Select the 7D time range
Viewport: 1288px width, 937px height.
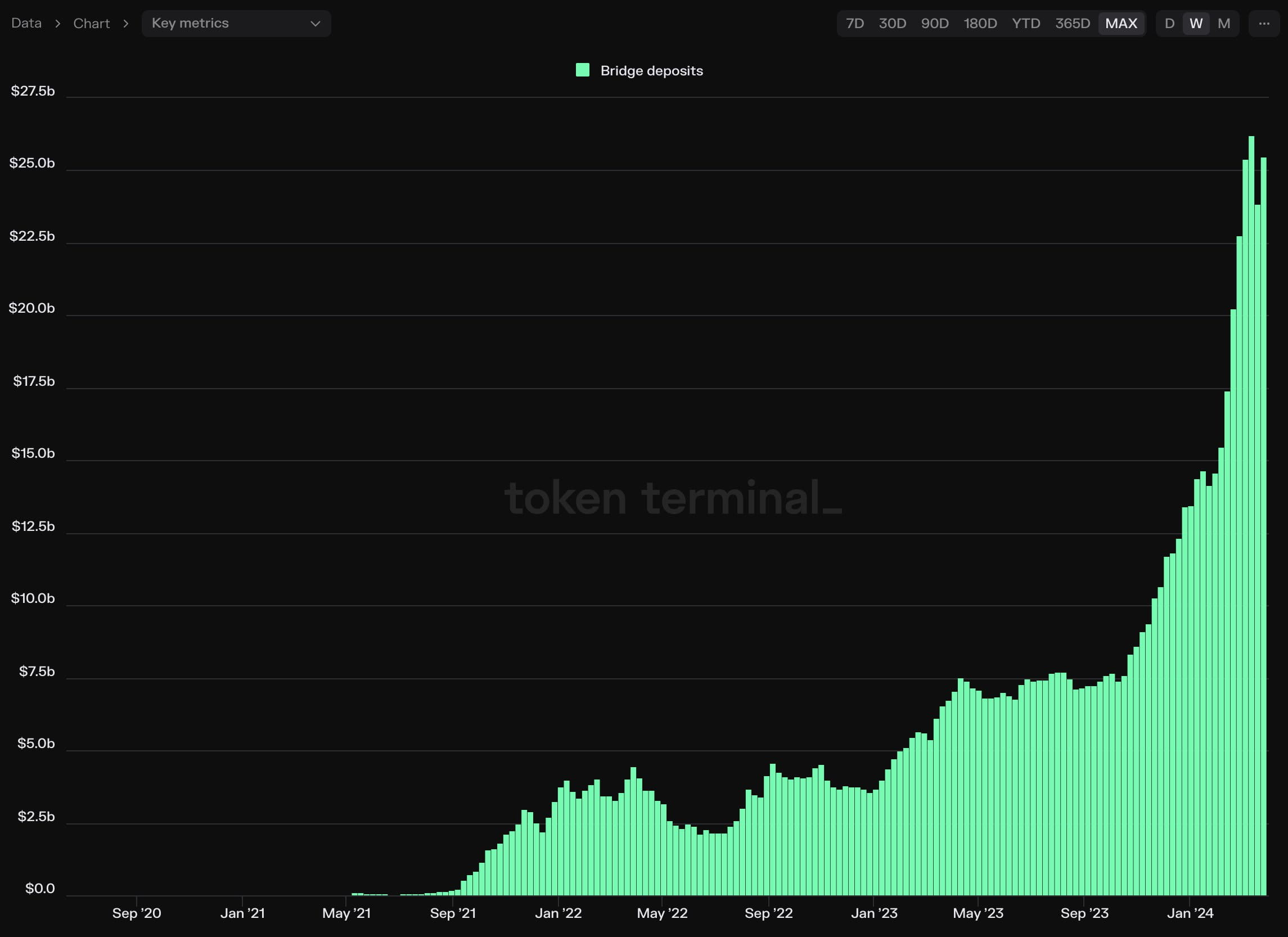pos(855,23)
